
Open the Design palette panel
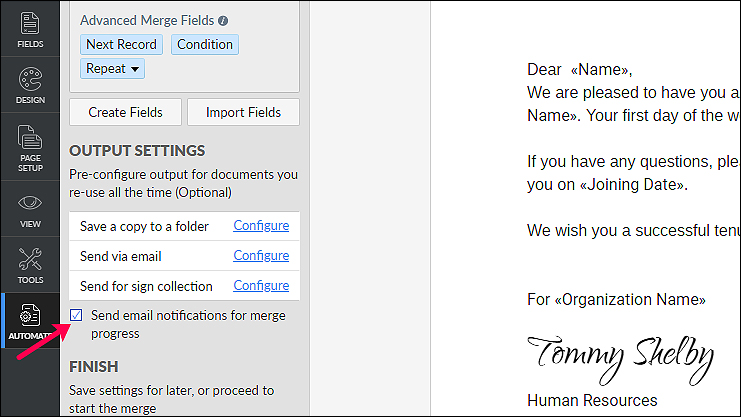pyautogui.click(x=30, y=85)
